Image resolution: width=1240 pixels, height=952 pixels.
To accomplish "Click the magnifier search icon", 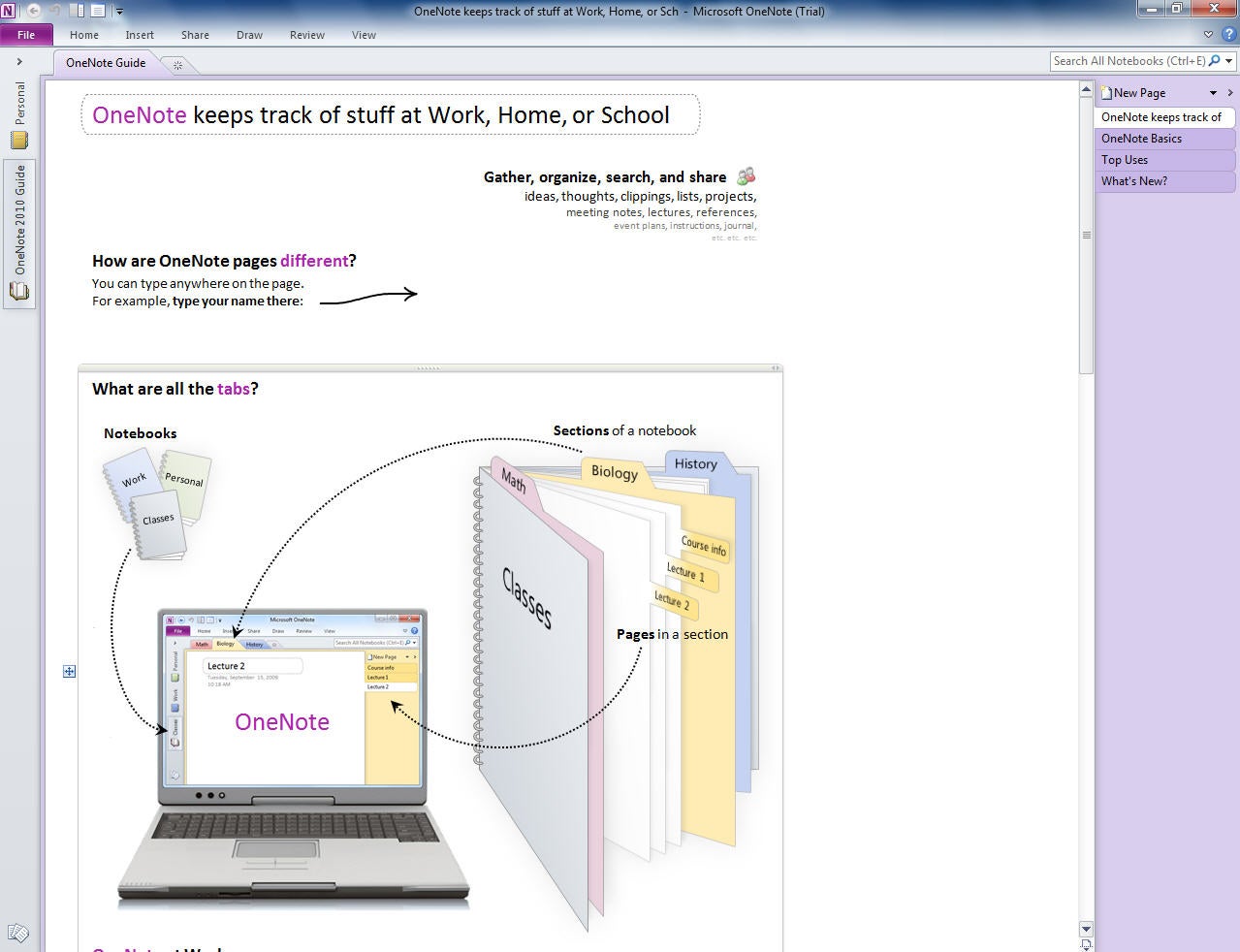I will 1215,60.
